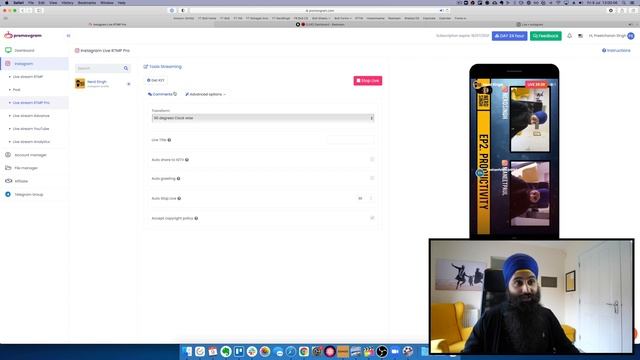Click the help icon beside Auto greeting
The height and width of the screenshot is (360, 640).
[178, 179]
